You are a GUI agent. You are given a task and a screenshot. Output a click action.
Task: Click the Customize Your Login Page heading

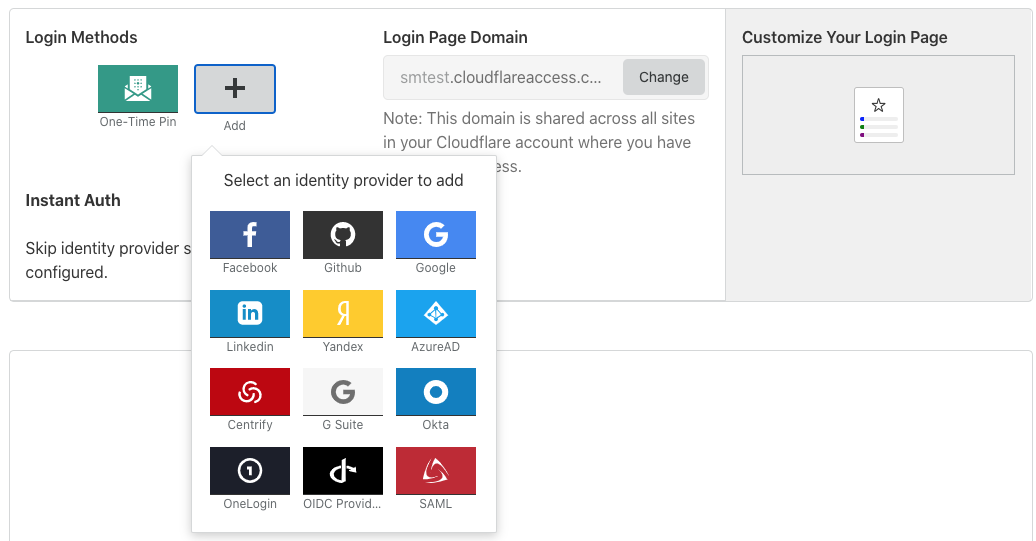click(x=844, y=38)
